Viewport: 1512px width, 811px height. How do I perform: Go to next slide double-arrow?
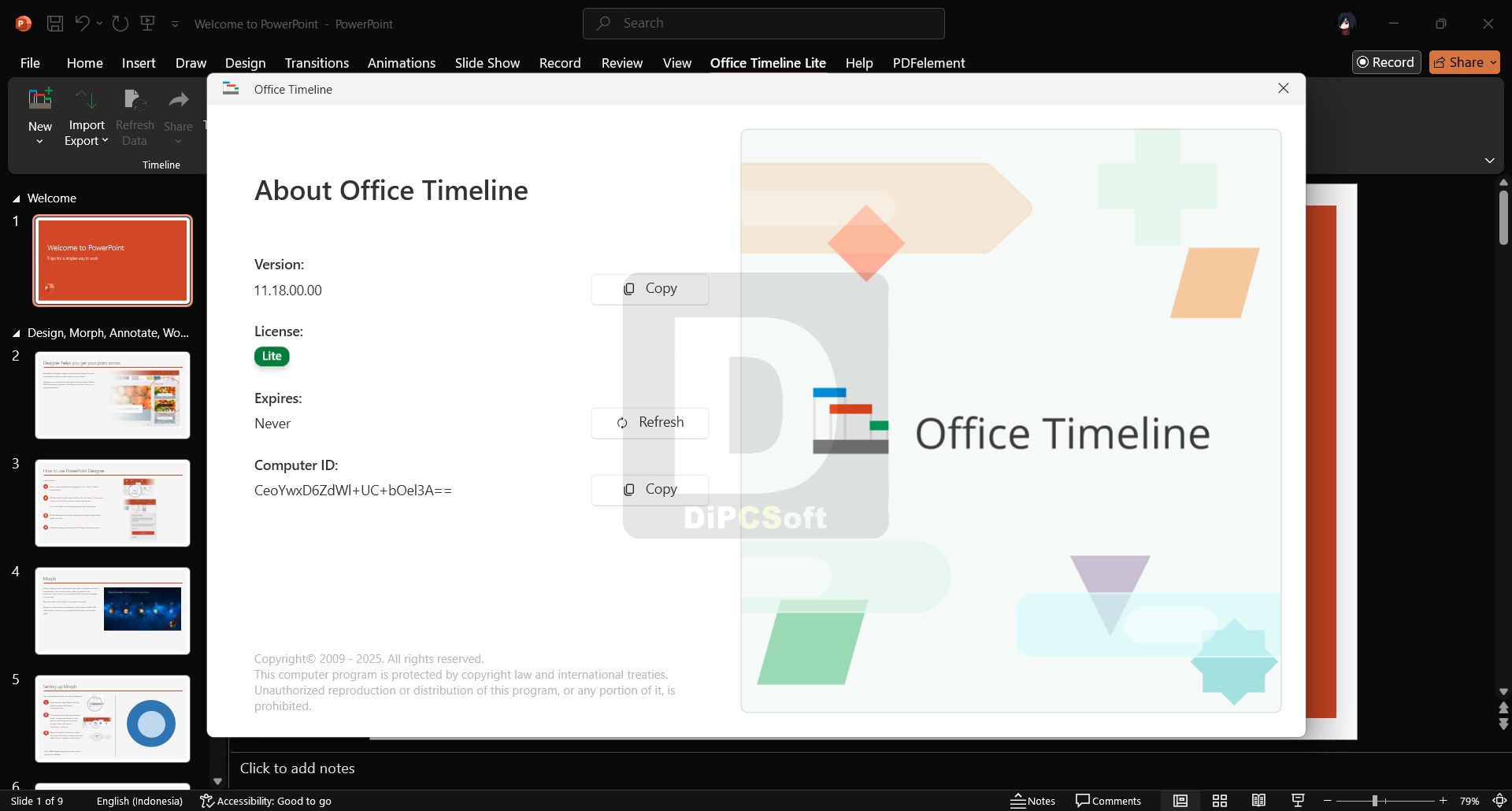(1503, 724)
